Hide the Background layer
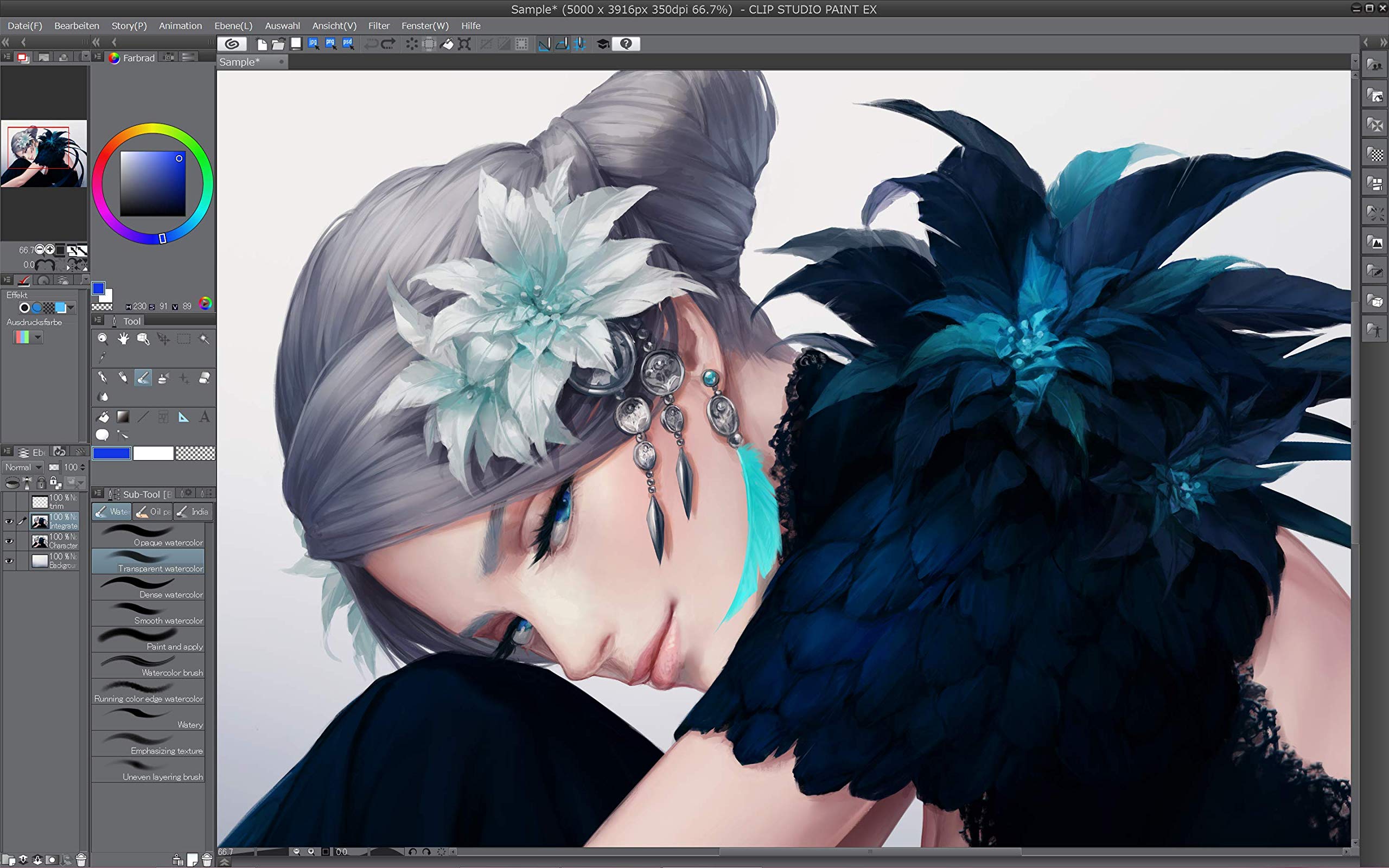The height and width of the screenshot is (868, 1389). pos(9,561)
